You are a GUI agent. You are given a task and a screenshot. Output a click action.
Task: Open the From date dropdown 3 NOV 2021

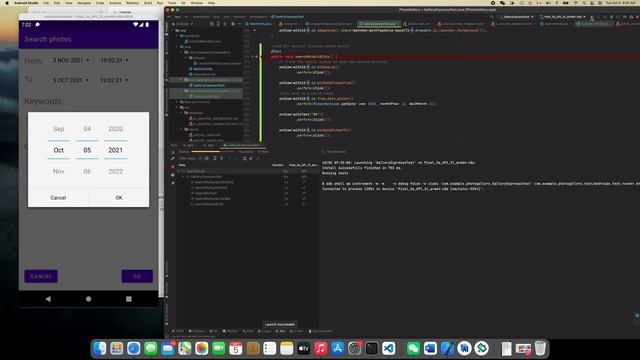click(x=71, y=60)
